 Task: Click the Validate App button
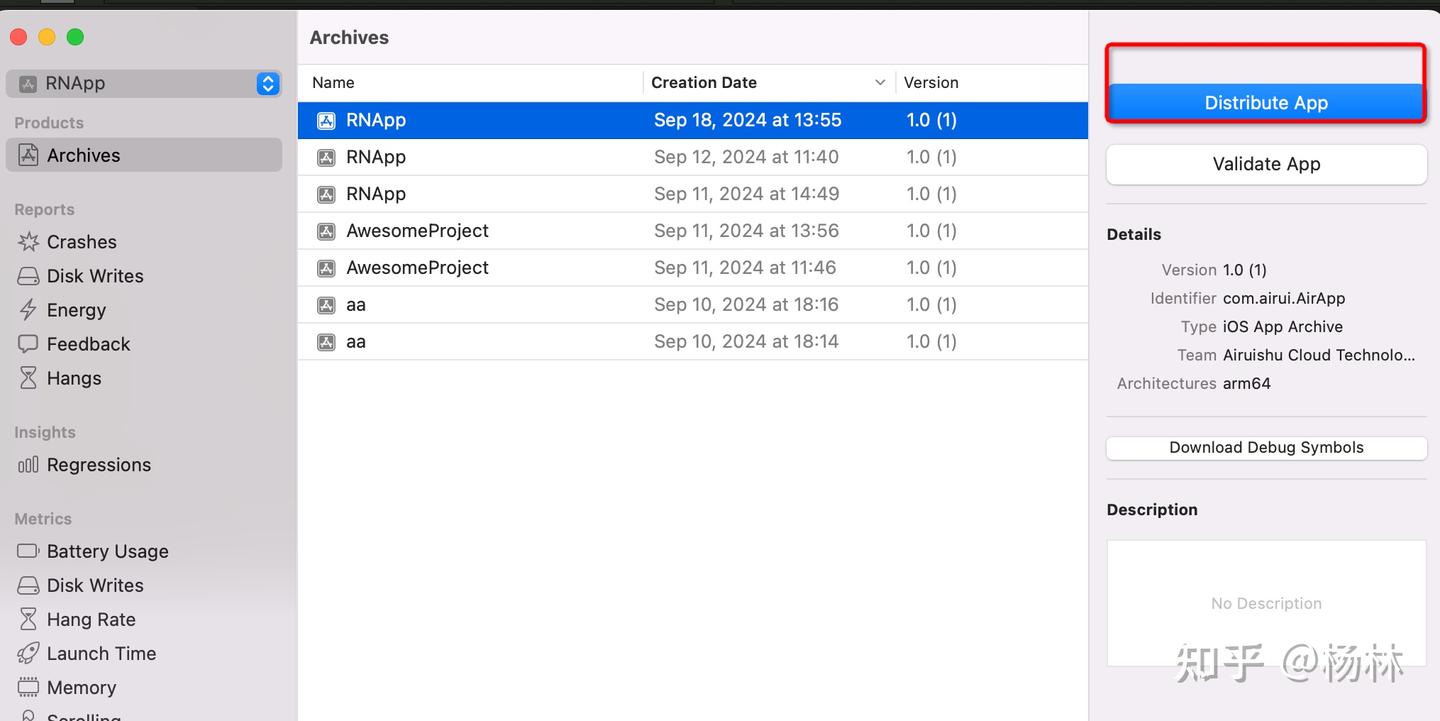coord(1266,164)
